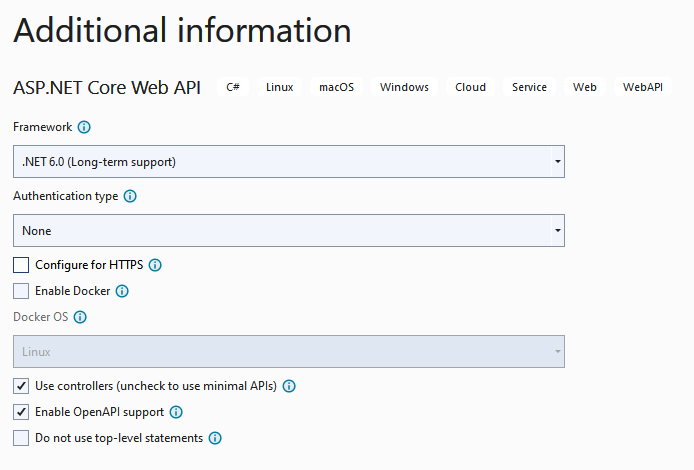Disable the Enable OpenAPI support checkbox

[x=21, y=412]
